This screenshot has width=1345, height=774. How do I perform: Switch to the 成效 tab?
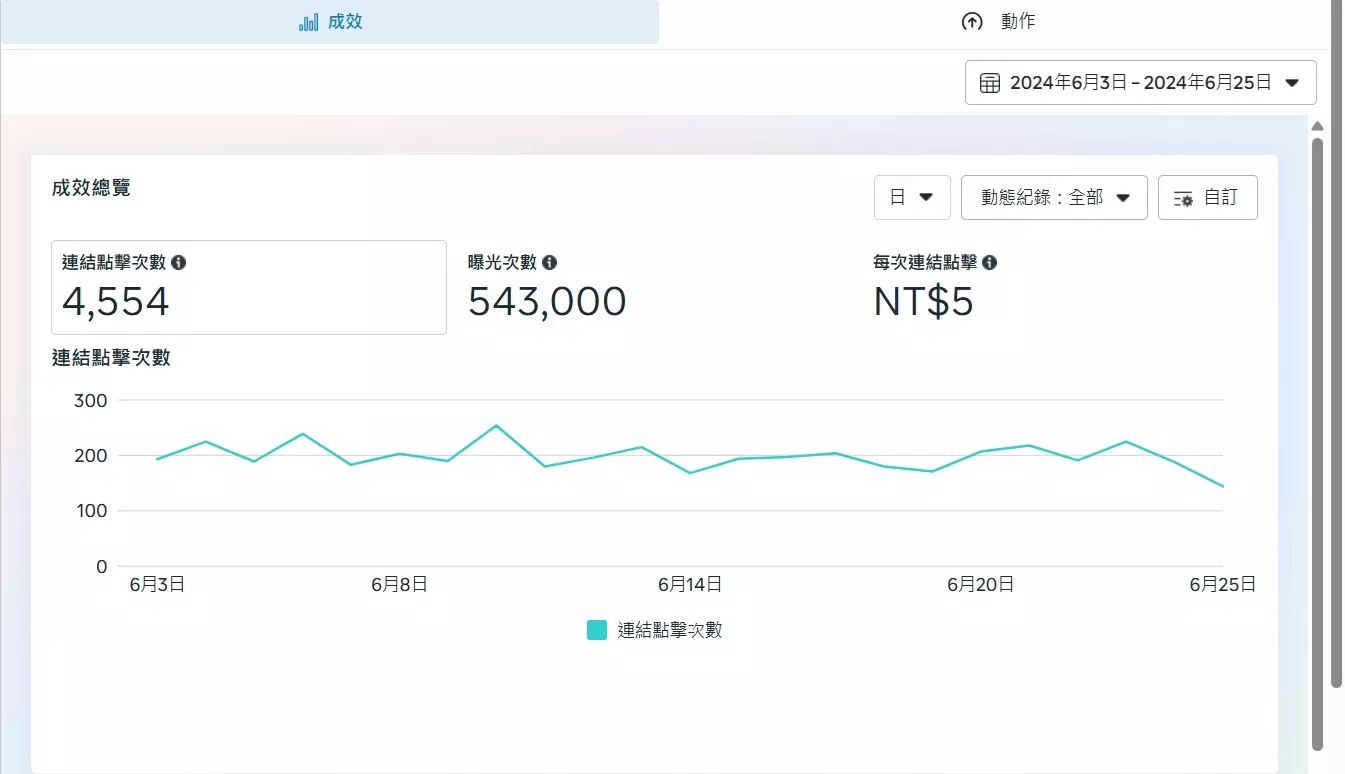click(x=330, y=22)
